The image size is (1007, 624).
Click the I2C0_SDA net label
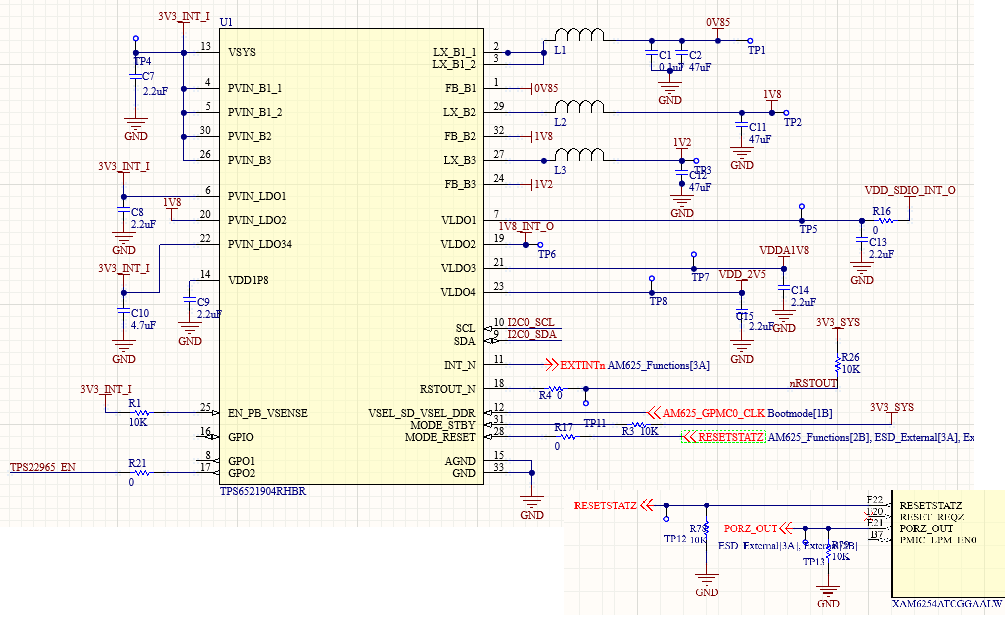point(532,334)
